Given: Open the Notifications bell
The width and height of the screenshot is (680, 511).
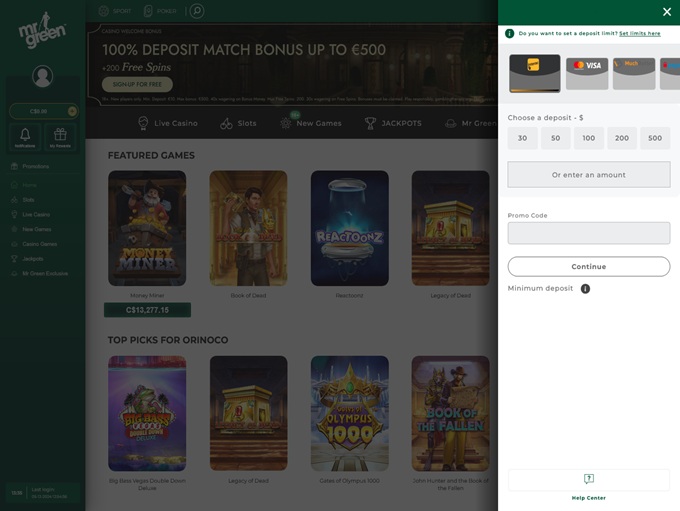Looking at the screenshot, I should [x=25, y=136].
